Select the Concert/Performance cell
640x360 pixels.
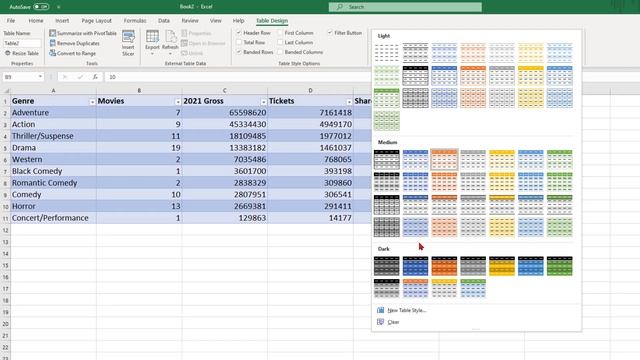[x=53, y=218]
